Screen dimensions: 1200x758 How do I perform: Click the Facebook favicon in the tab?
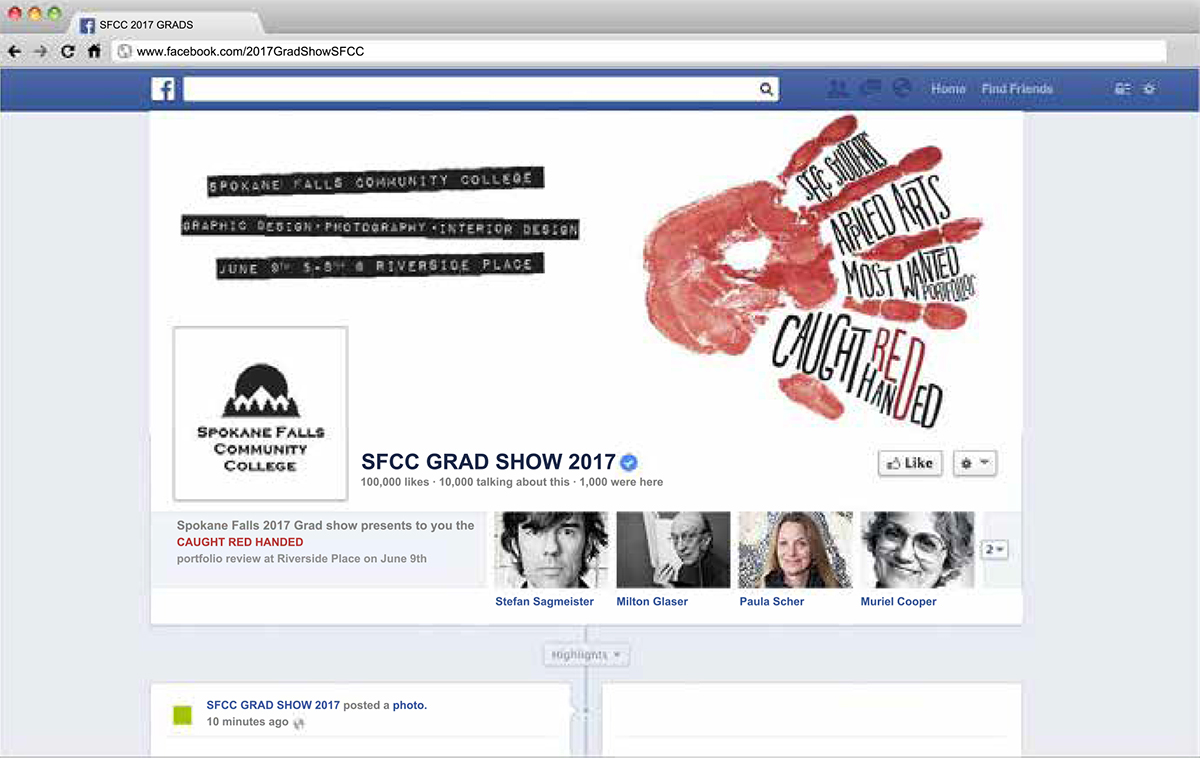(x=87, y=24)
